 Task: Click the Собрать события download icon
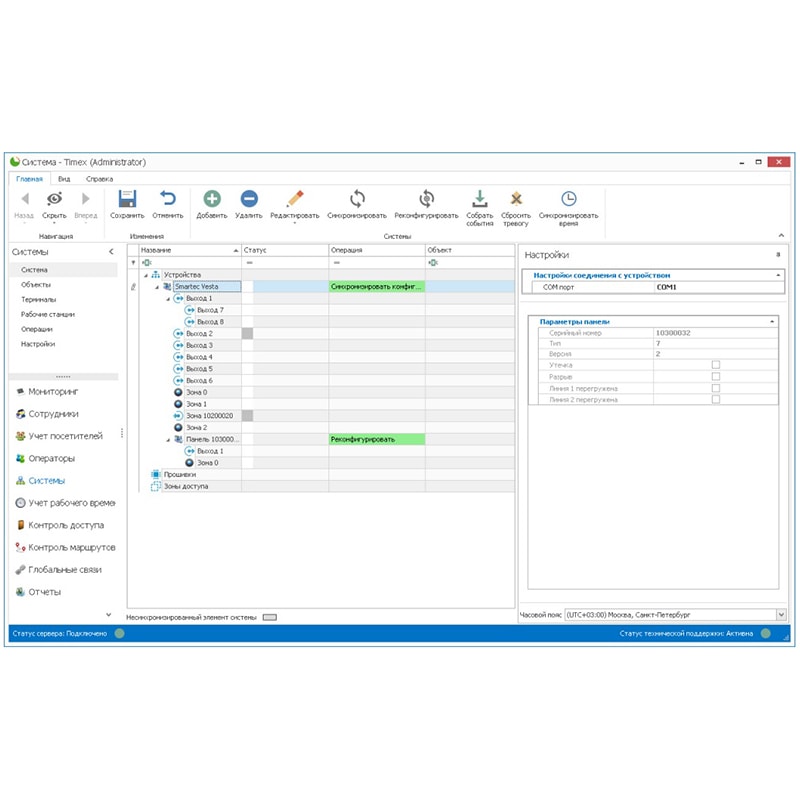click(479, 198)
